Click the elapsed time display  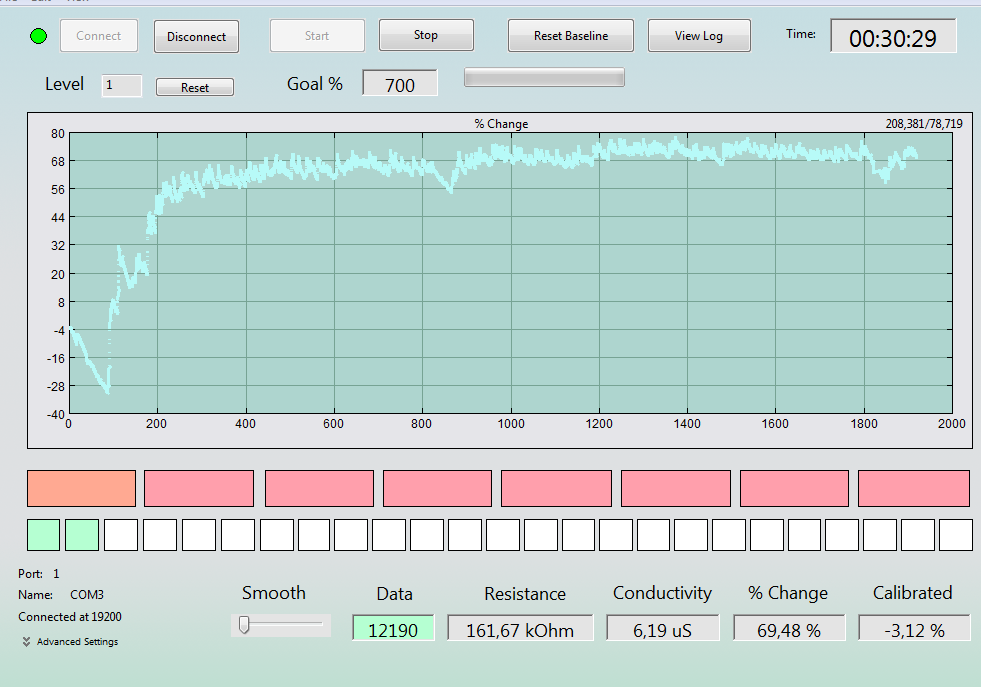tap(893, 36)
